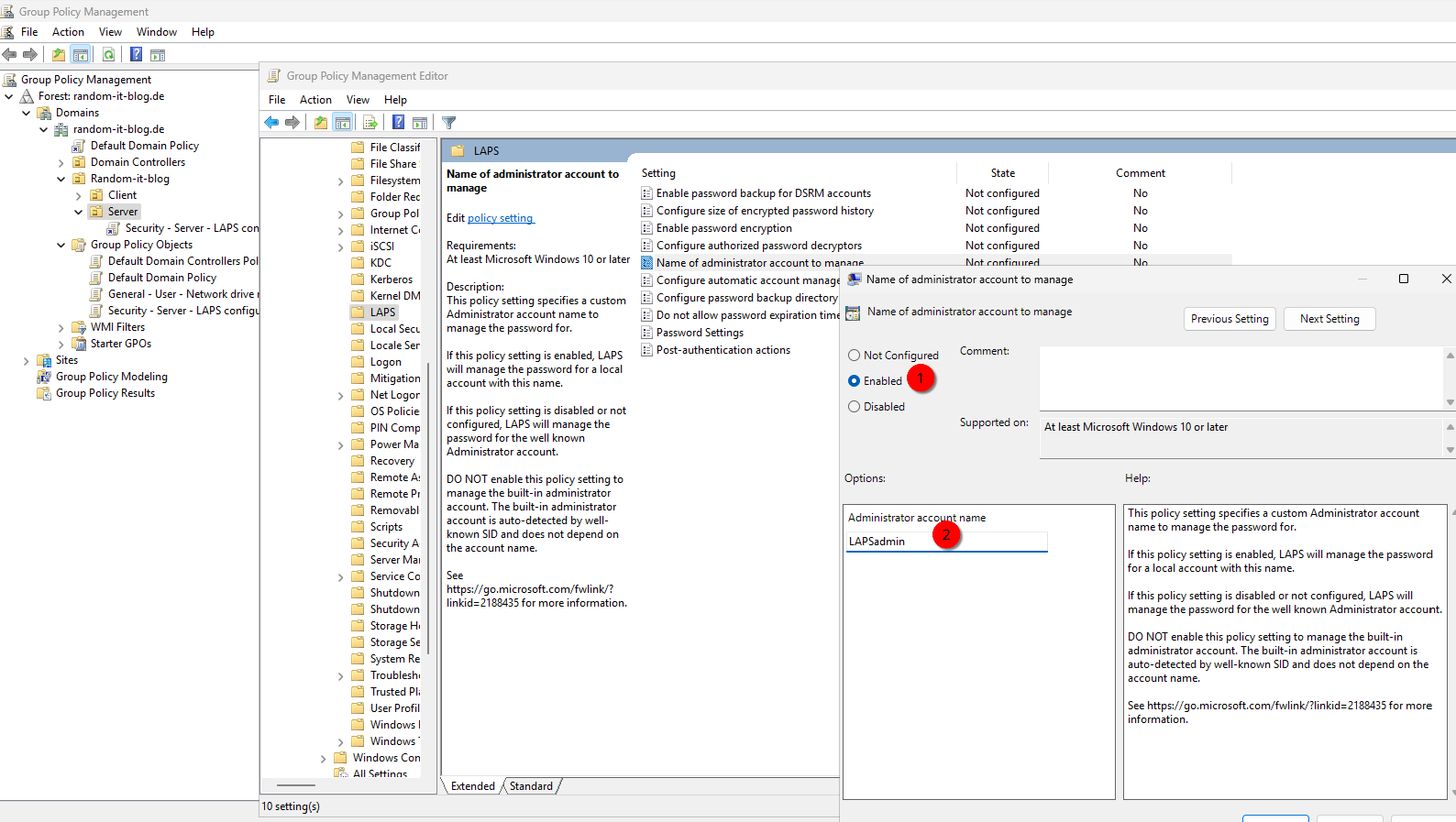Click Comment box scroll-down arrow
This screenshot has width=1456, height=822.
[1450, 402]
